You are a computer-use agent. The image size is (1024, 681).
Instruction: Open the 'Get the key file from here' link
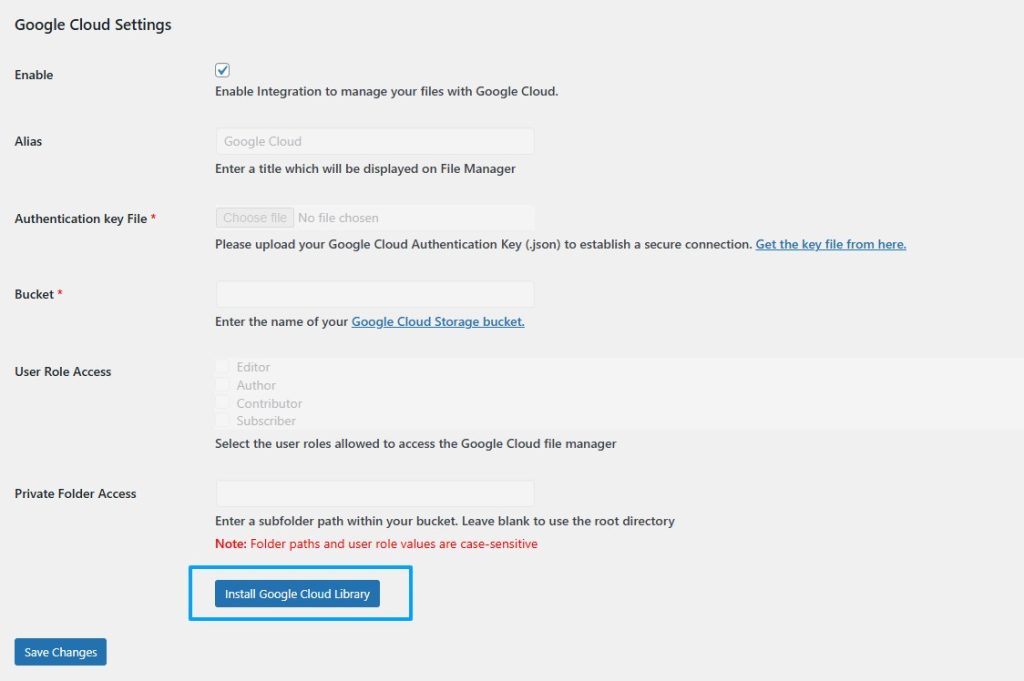[829, 243]
